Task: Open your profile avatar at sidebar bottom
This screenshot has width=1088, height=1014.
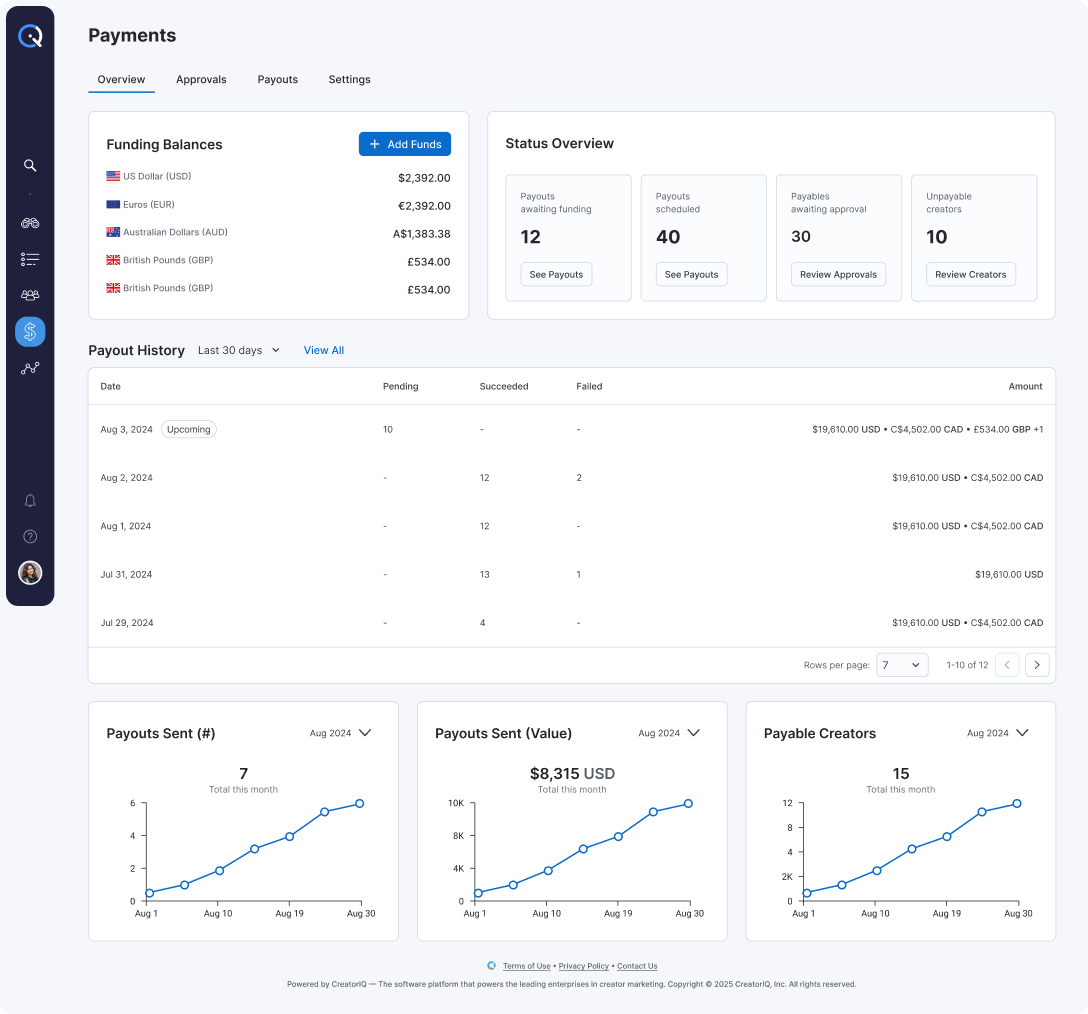Action: pyautogui.click(x=30, y=573)
